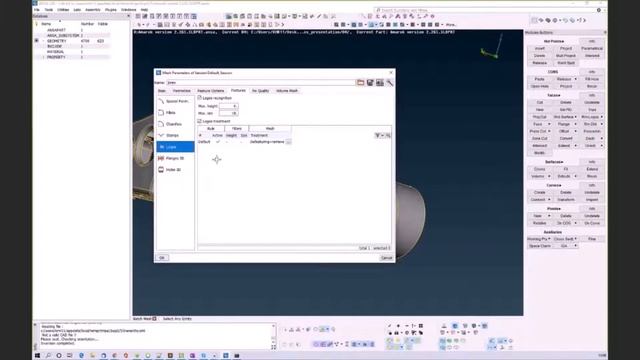Open the Utilities menu
The height and width of the screenshot is (360, 640).
(63, 9)
